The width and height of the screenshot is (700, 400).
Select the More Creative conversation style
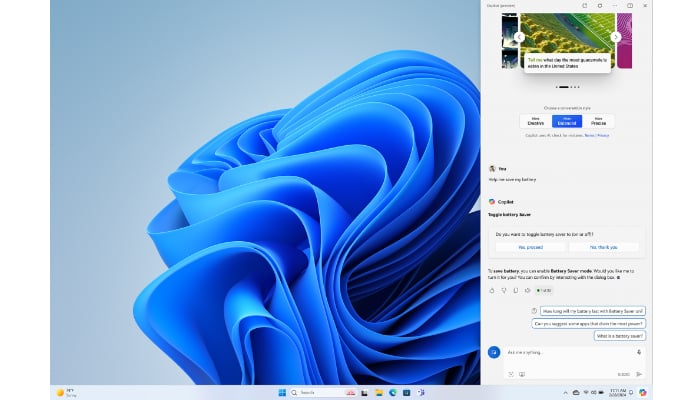click(x=536, y=121)
